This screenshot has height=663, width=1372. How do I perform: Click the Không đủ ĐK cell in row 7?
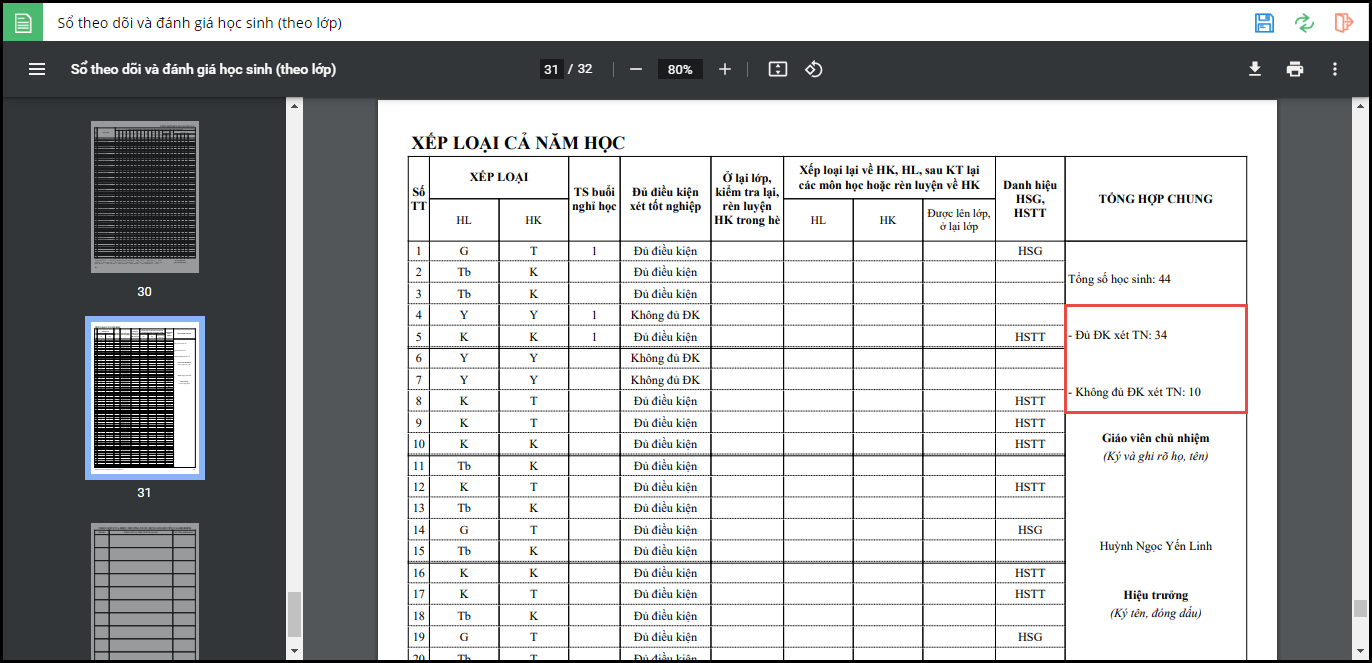(665, 380)
